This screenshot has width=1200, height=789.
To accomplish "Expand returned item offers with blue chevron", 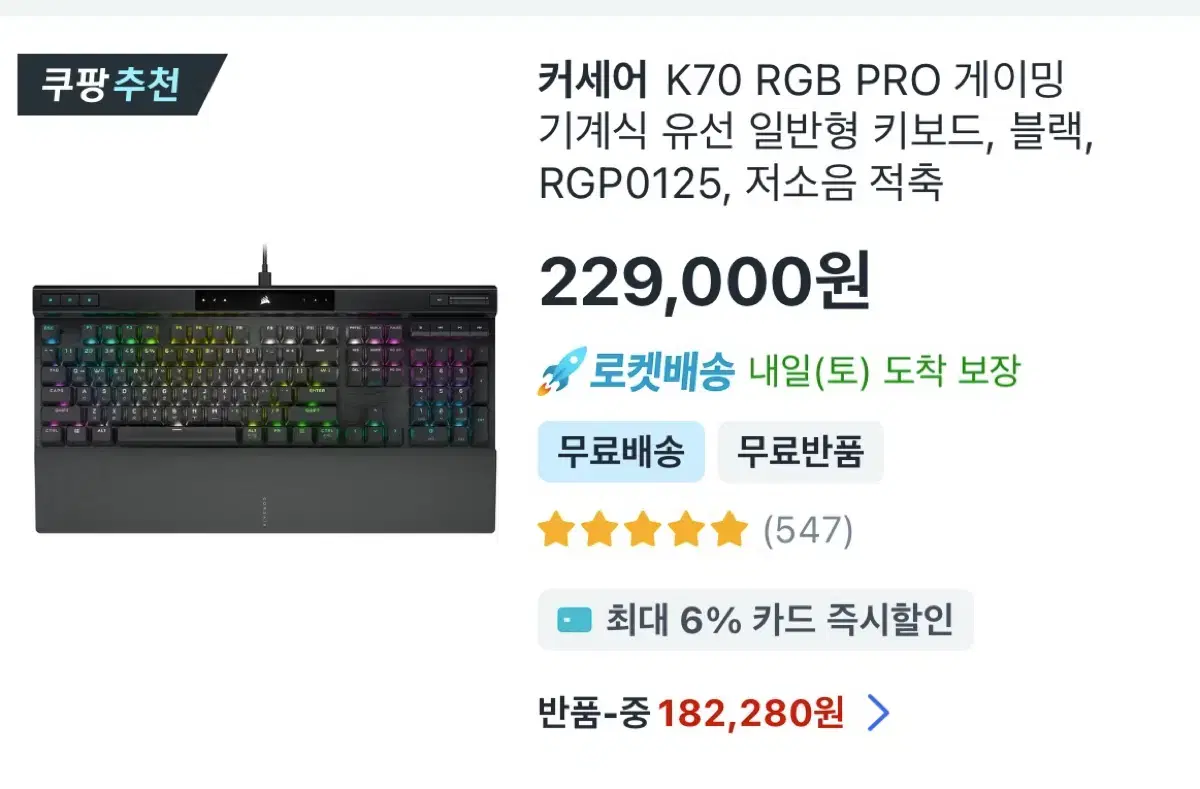I will 877,714.
